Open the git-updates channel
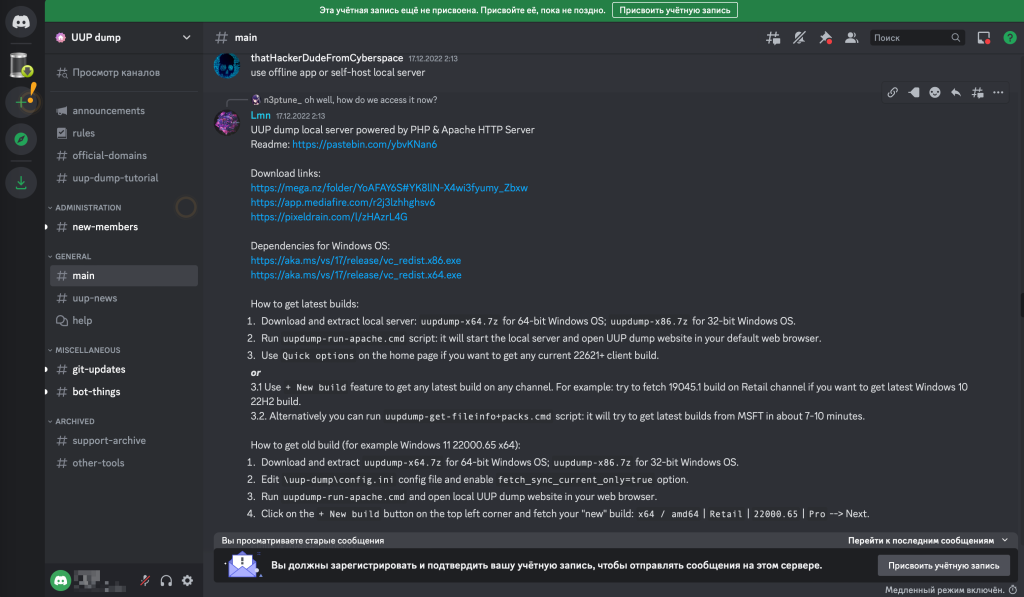Viewport: 1024px width, 597px height. pyautogui.click(x=123, y=369)
